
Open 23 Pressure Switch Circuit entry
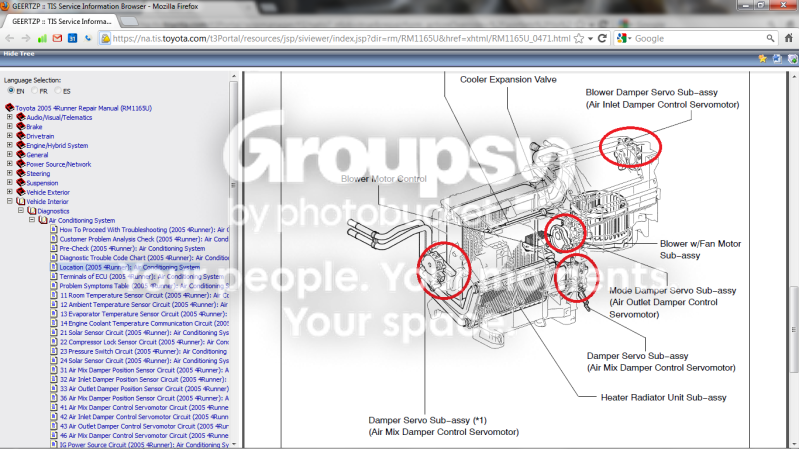[x=143, y=352]
